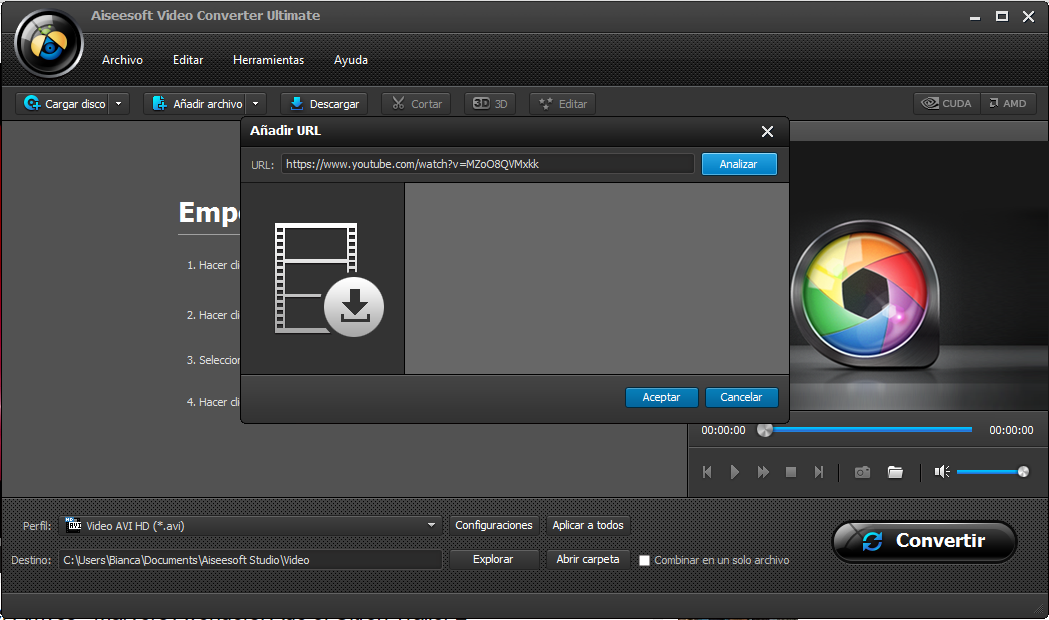Click the Destino path field
The width and height of the screenshot is (1049, 620).
pyautogui.click(x=251, y=560)
